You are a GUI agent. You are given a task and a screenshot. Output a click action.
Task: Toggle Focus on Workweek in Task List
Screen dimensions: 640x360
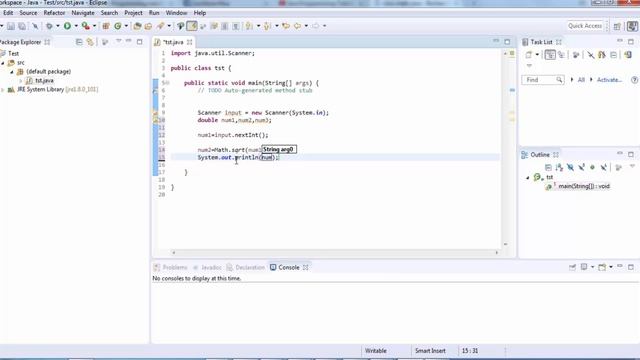tap(576, 55)
